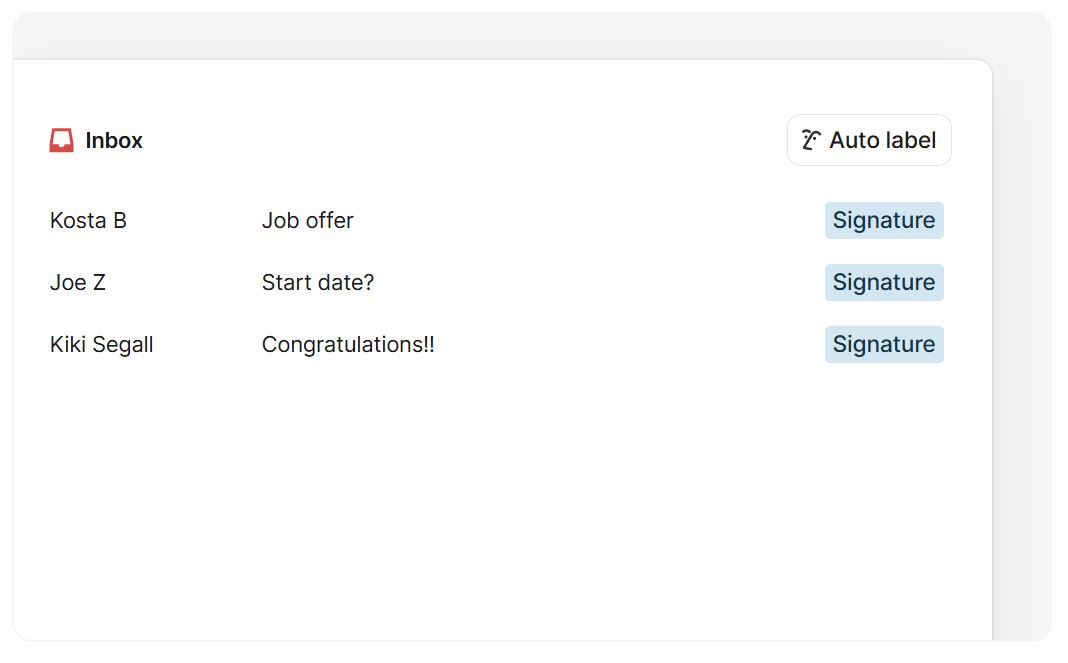
Task: Select the whole Kosta B email row
Action: pyautogui.click(x=497, y=220)
